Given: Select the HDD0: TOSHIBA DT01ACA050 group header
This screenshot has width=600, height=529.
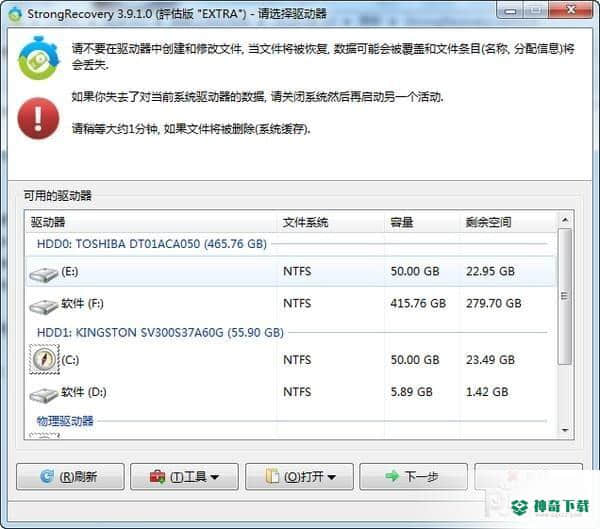Looking at the screenshot, I should point(152,244).
